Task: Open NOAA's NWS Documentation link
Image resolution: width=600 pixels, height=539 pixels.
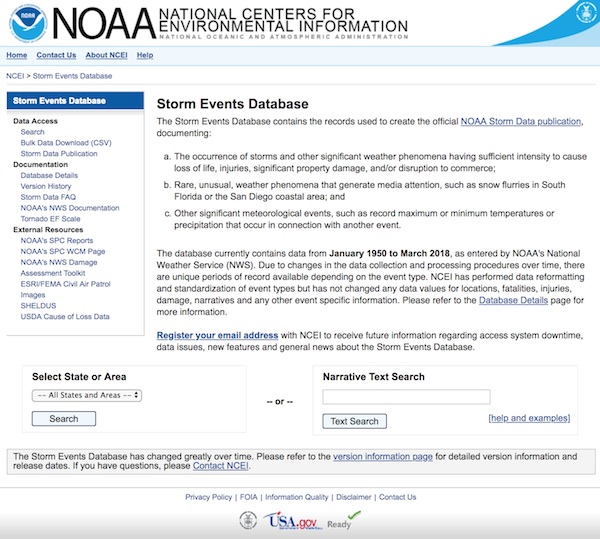Action: tap(70, 208)
